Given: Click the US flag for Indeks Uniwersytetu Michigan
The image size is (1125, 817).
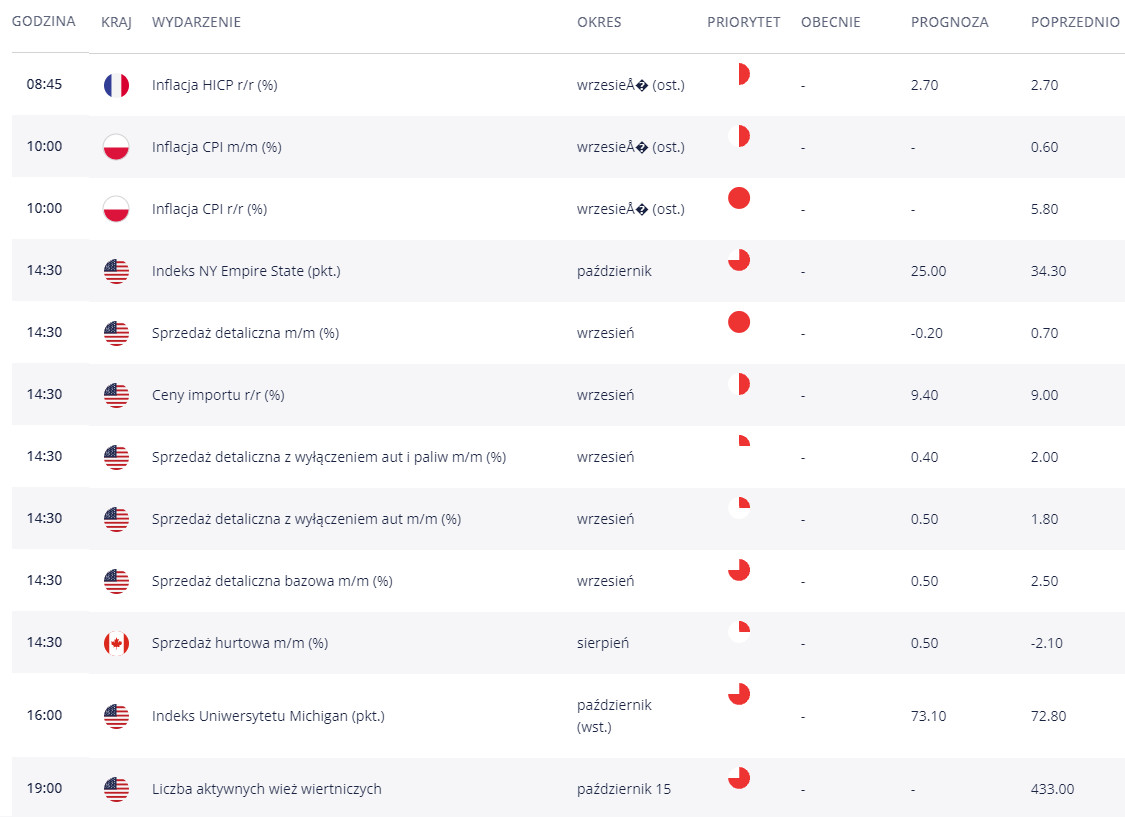Looking at the screenshot, I should point(116,716).
